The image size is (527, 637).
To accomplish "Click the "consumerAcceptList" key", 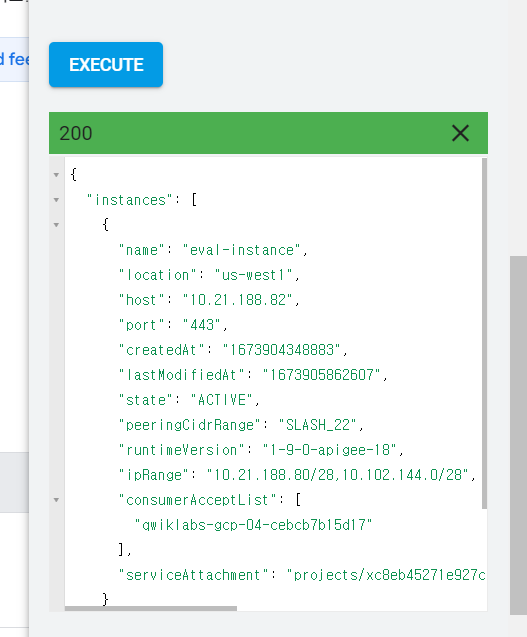I will (197, 500).
